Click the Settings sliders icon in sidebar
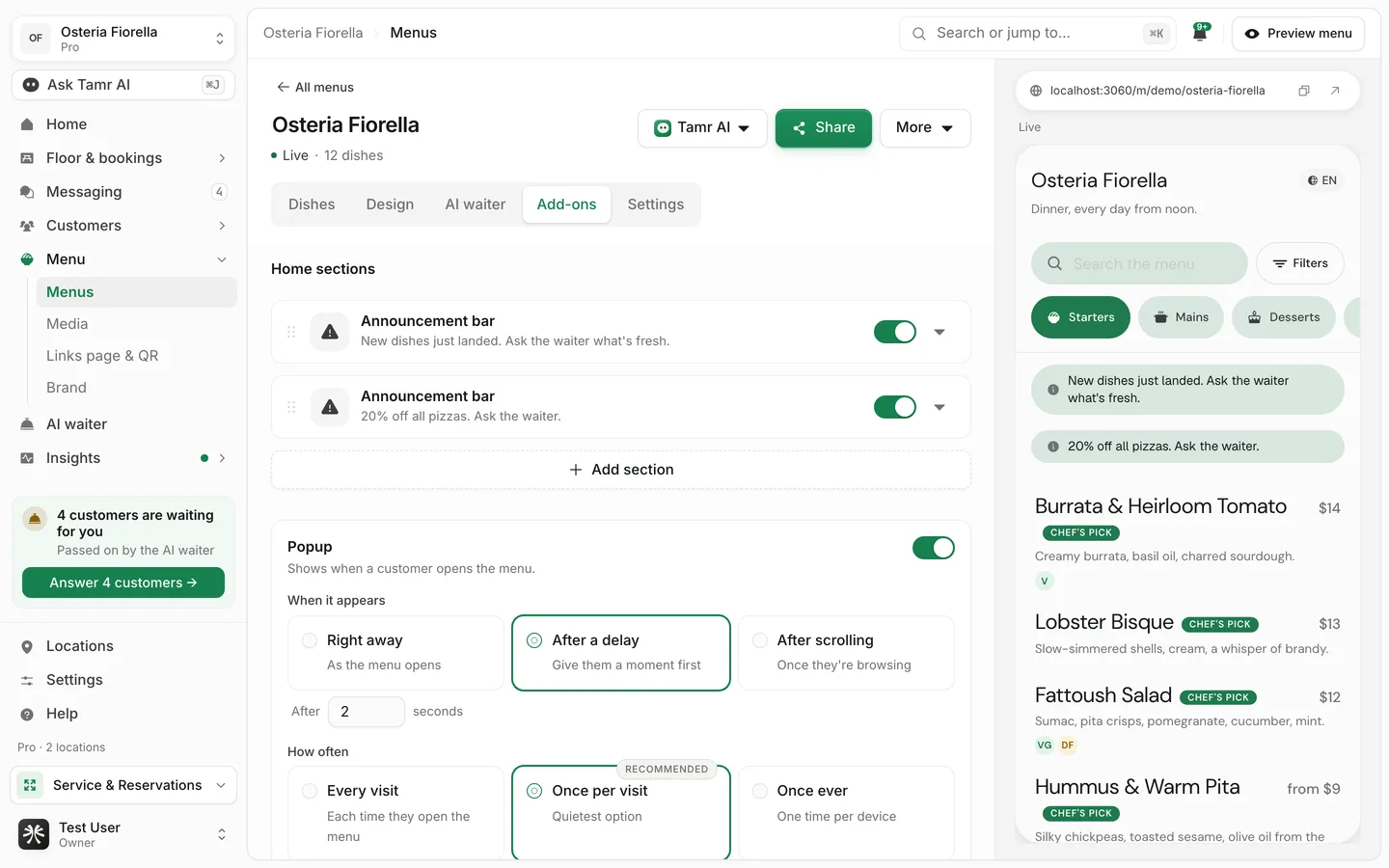The height and width of the screenshot is (868, 1389). (x=27, y=681)
